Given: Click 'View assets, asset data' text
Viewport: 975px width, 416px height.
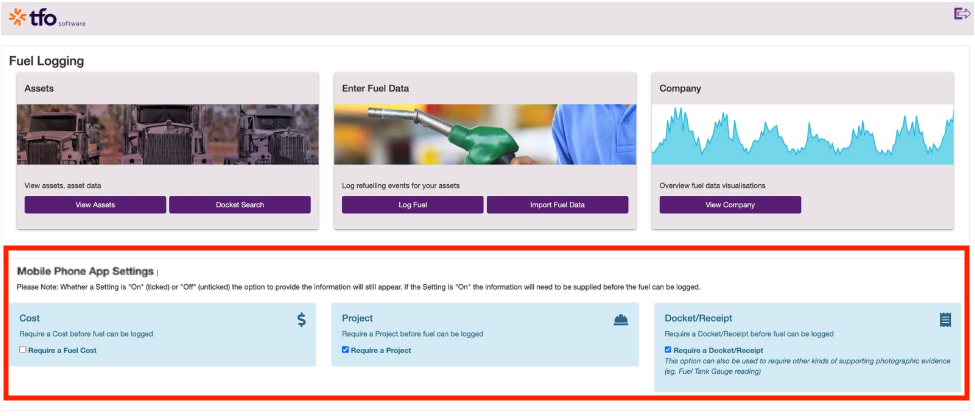Looking at the screenshot, I should [62, 185].
